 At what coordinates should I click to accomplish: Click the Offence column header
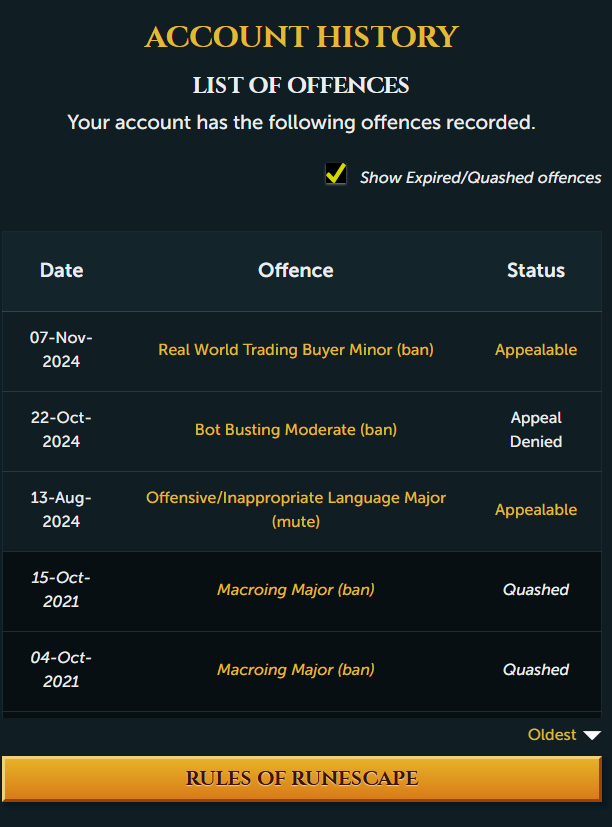pyautogui.click(x=296, y=271)
